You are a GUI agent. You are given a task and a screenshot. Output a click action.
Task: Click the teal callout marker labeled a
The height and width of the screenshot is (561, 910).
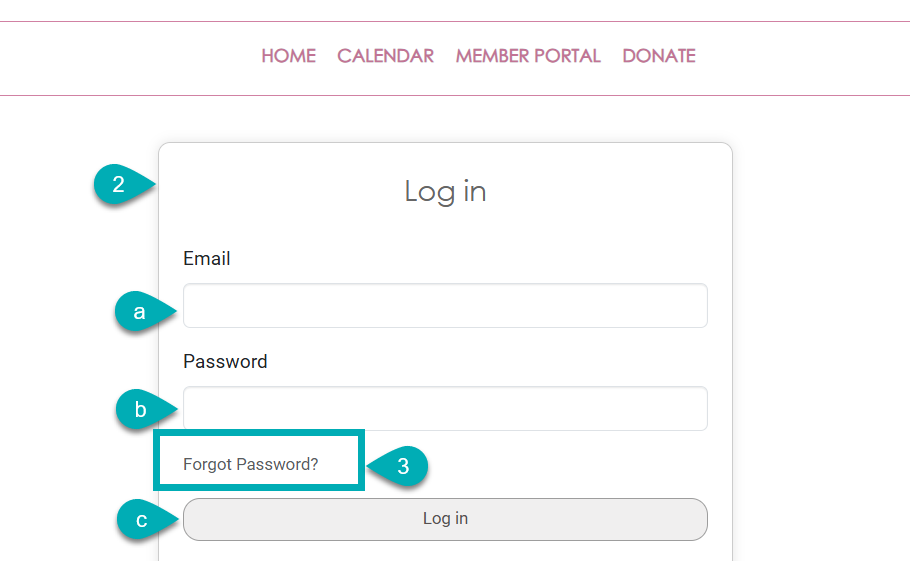point(141,312)
